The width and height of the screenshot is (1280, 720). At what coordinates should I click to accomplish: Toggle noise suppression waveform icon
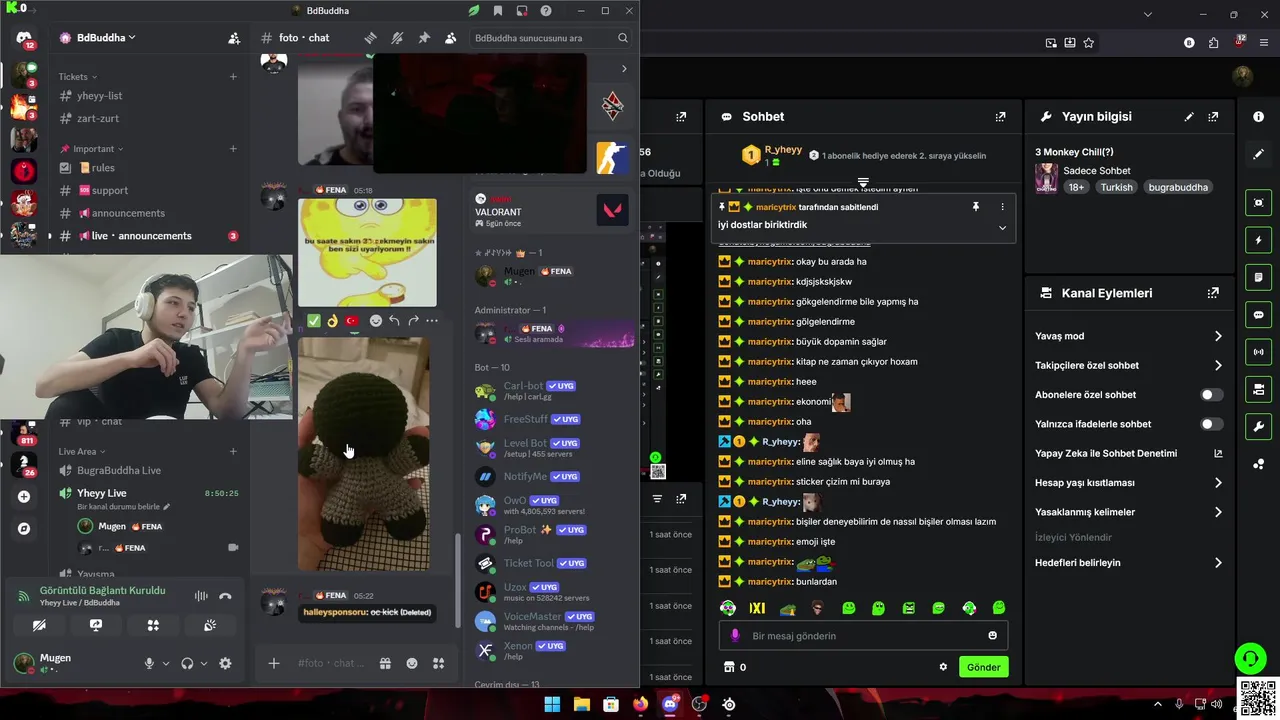point(201,596)
